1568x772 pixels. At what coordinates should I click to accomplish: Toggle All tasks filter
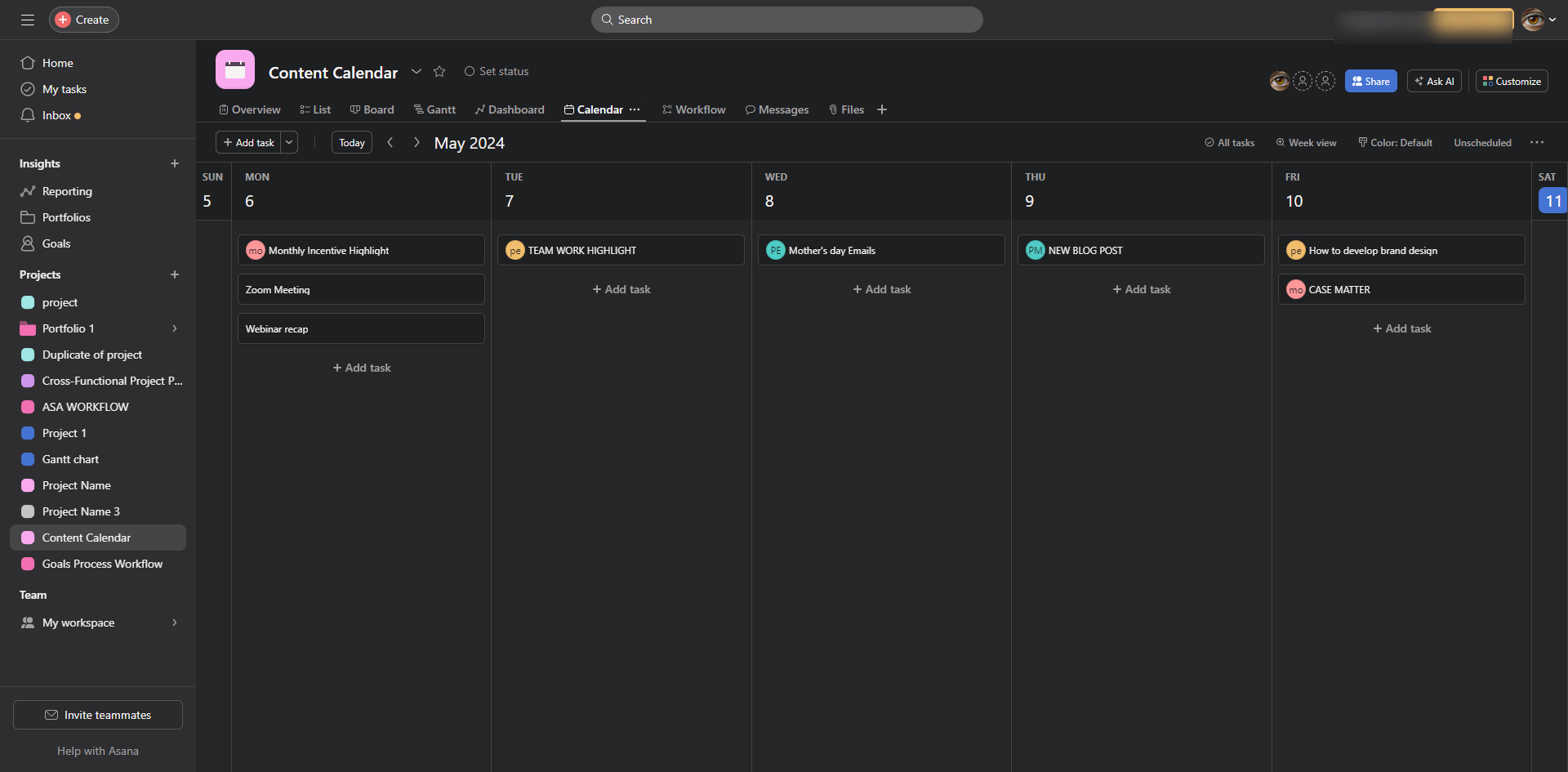coord(1230,143)
